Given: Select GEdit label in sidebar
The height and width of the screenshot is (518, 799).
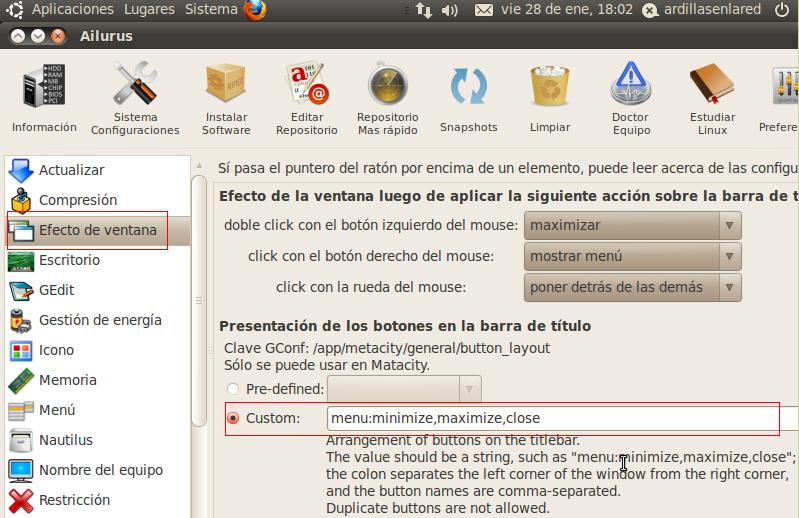Looking at the screenshot, I should (57, 290).
